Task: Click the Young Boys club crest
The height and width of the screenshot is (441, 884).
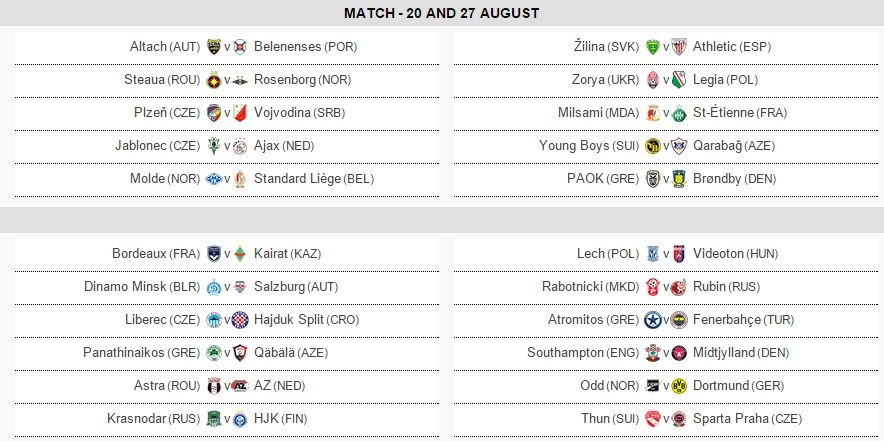Action: [653, 146]
